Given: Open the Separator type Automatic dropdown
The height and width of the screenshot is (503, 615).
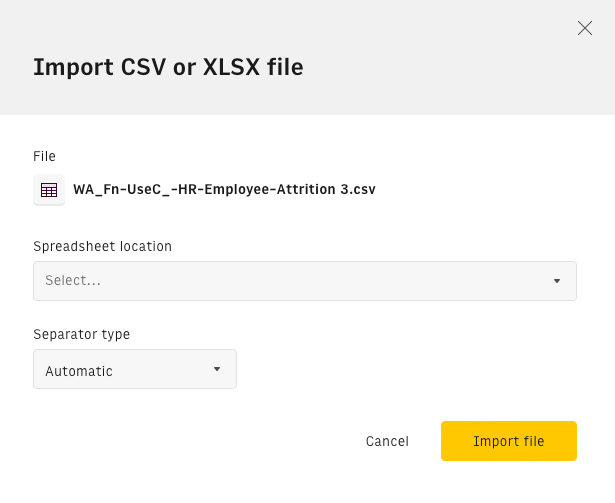Looking at the screenshot, I should [x=135, y=369].
